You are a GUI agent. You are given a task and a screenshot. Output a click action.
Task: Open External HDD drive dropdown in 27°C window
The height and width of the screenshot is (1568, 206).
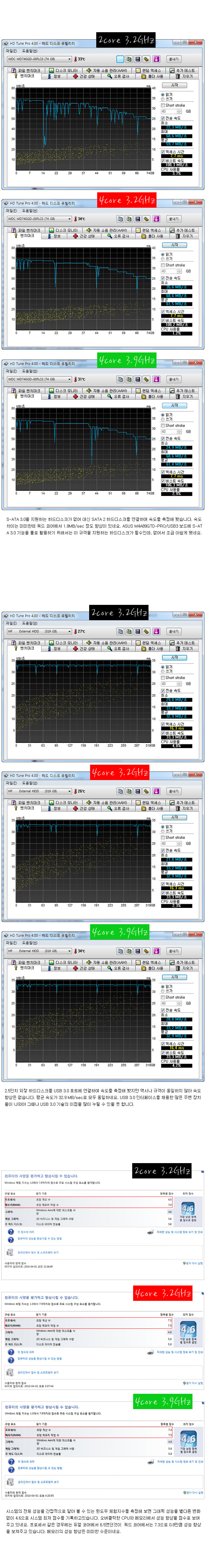click(39, 631)
